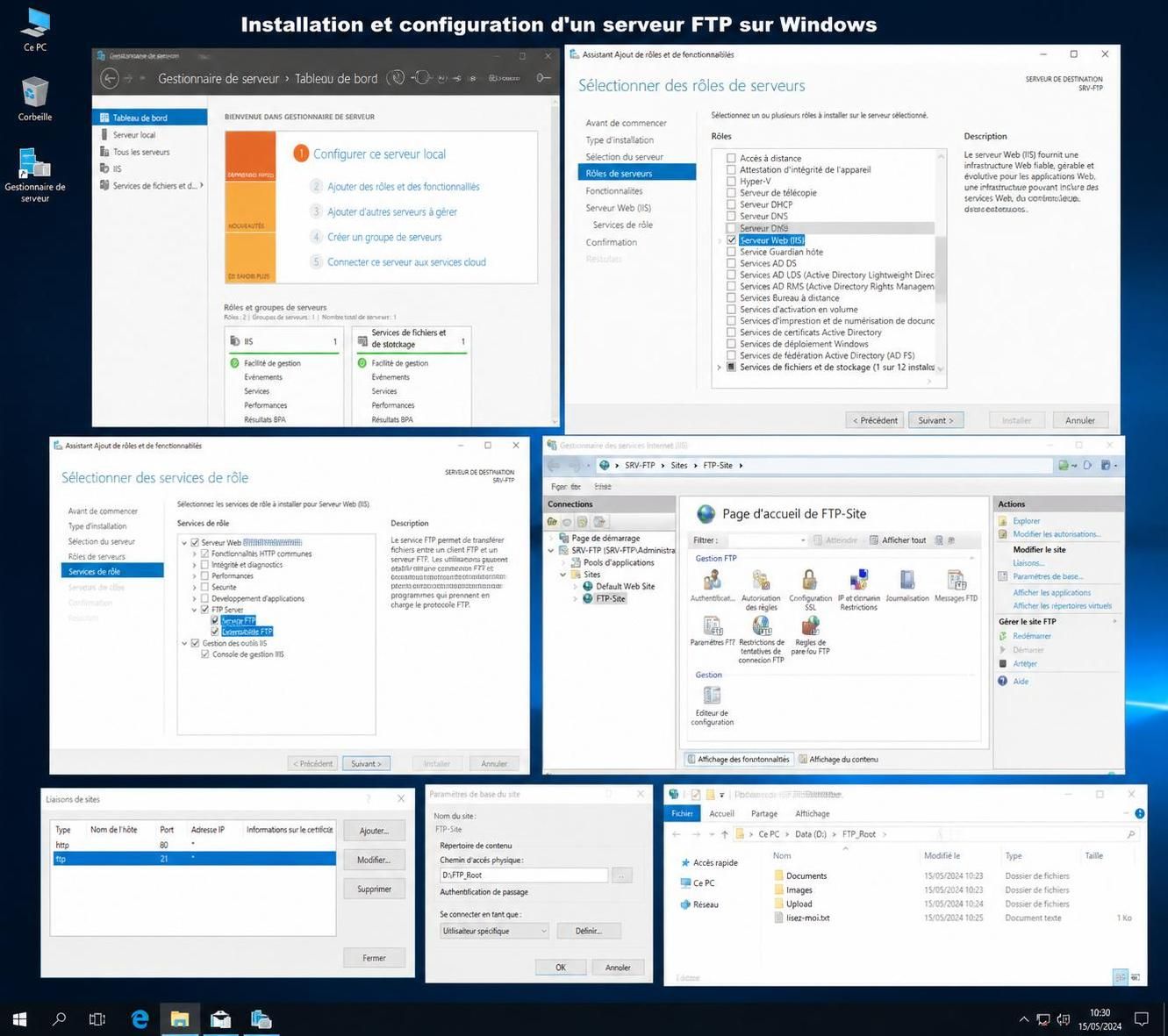
Task: Click Ajouter in Liaisons de sites
Action: [374, 831]
